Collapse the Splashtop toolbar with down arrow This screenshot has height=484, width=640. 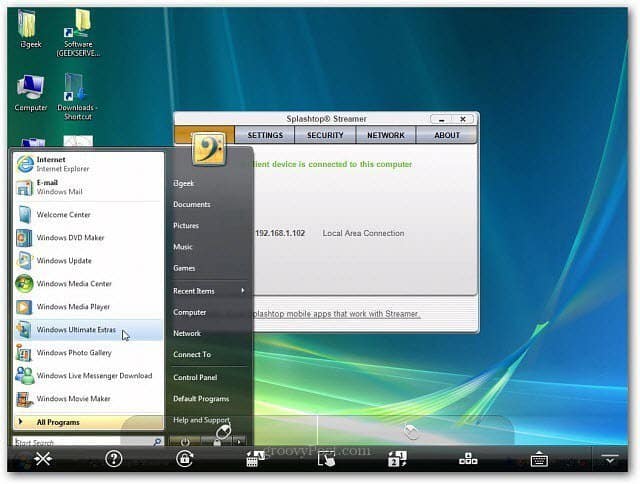tap(610, 458)
